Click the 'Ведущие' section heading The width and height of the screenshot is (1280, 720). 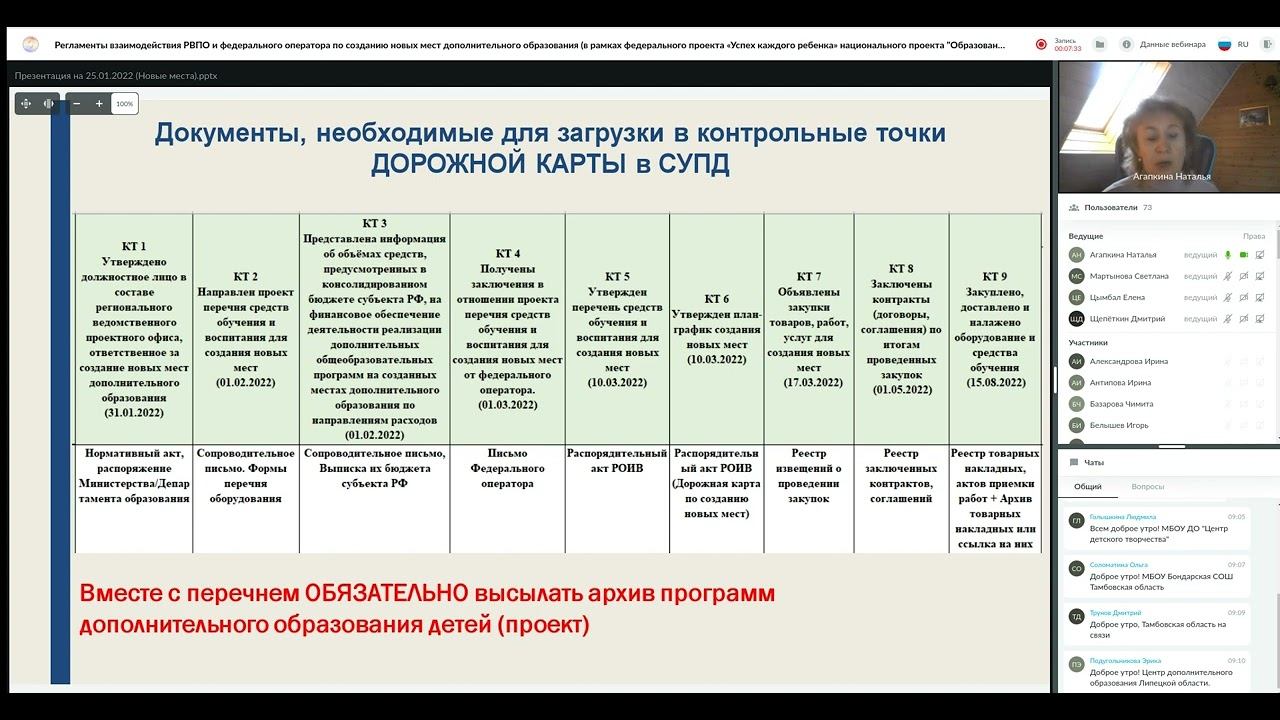coord(1086,236)
